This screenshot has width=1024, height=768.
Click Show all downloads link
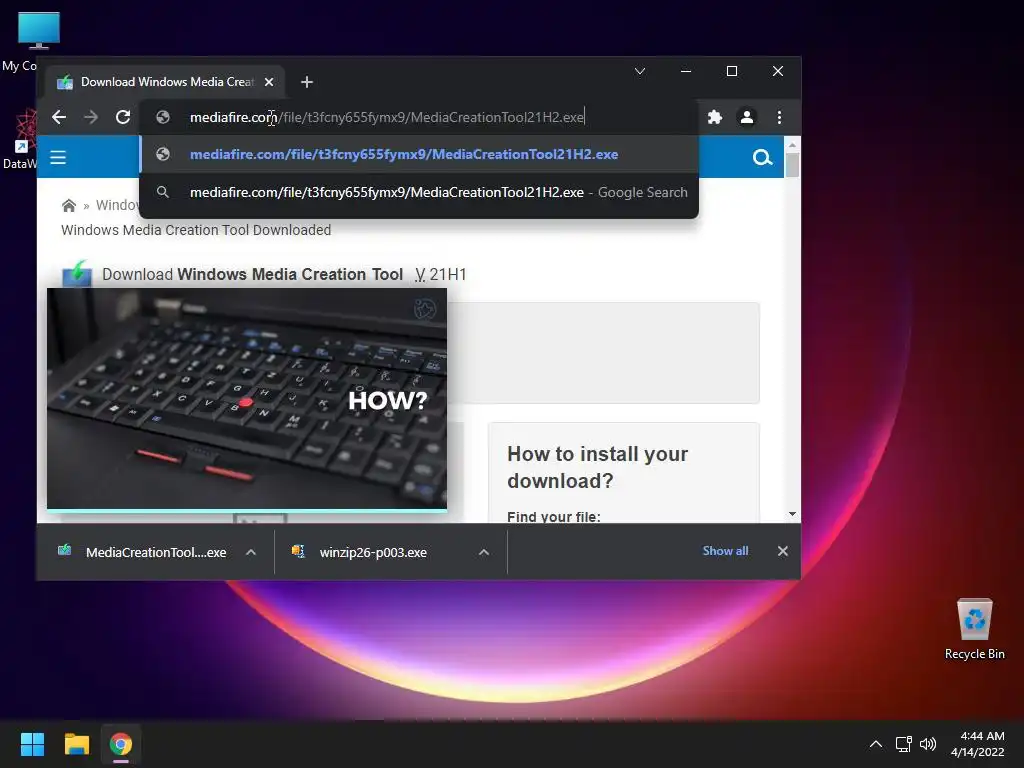[726, 551]
